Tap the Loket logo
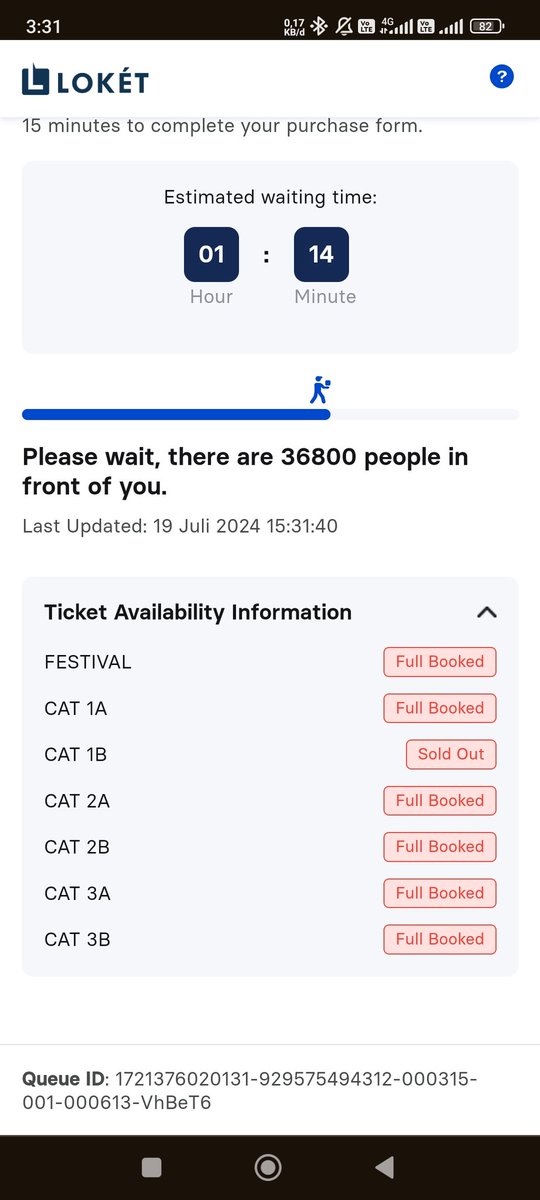Screen dimensions: 540x1200 84,79
